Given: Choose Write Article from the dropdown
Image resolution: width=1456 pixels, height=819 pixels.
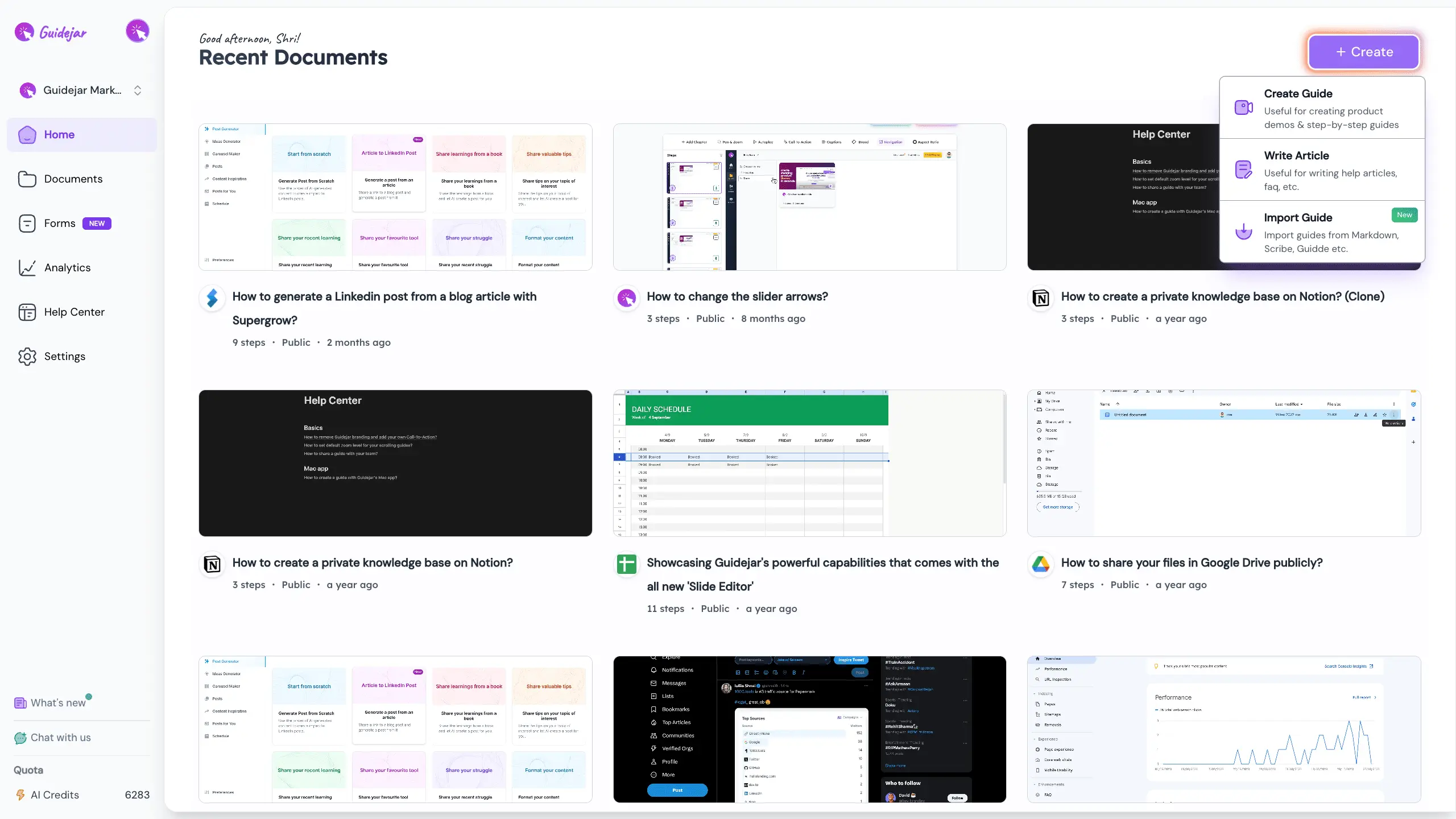Looking at the screenshot, I should pyautogui.click(x=1322, y=170).
